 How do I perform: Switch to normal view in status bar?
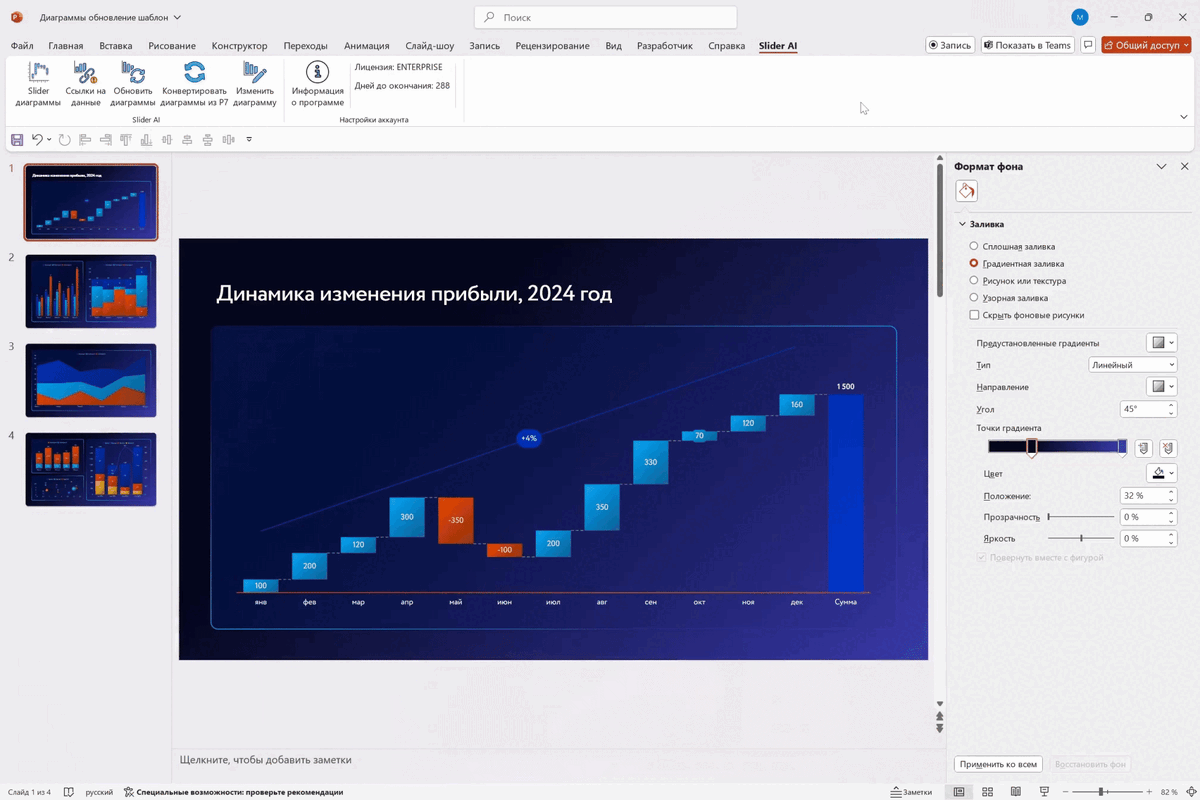point(959,792)
